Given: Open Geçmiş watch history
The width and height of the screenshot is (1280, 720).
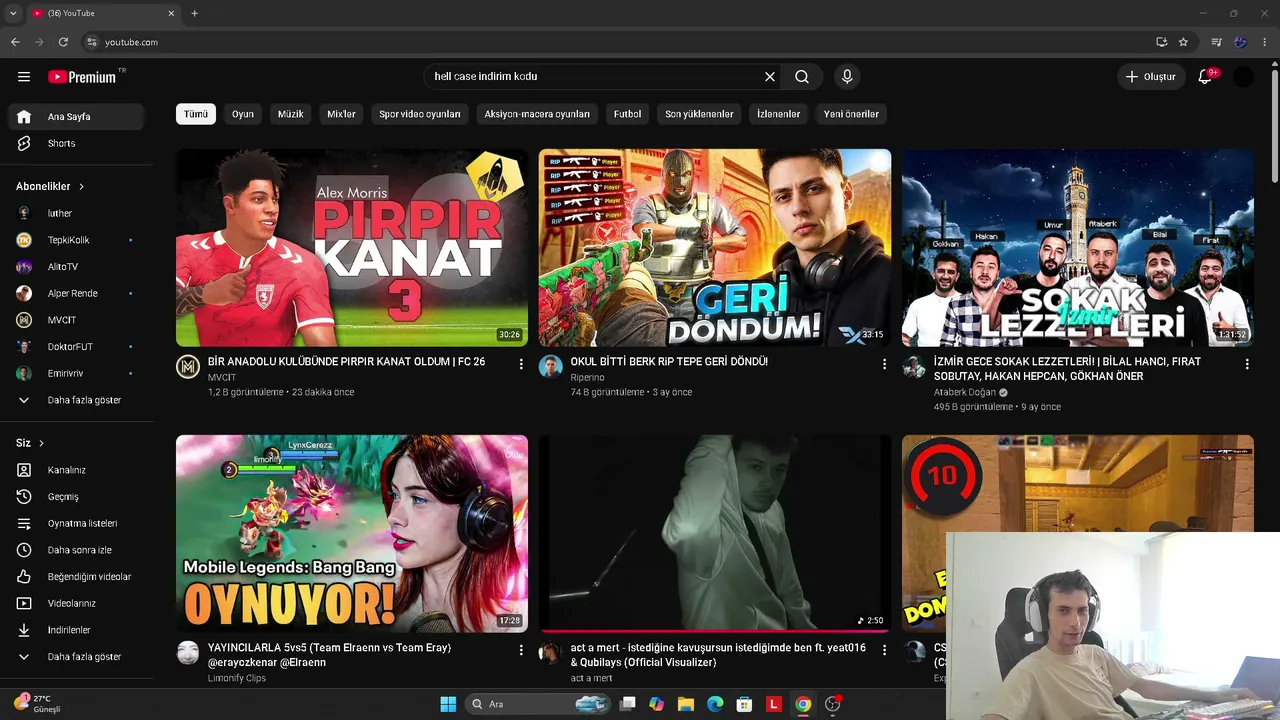Looking at the screenshot, I should 77,497.
